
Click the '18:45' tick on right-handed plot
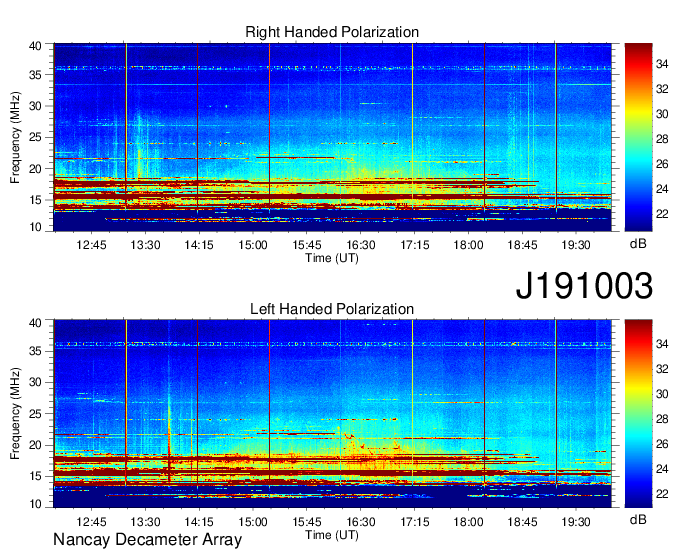522,245
